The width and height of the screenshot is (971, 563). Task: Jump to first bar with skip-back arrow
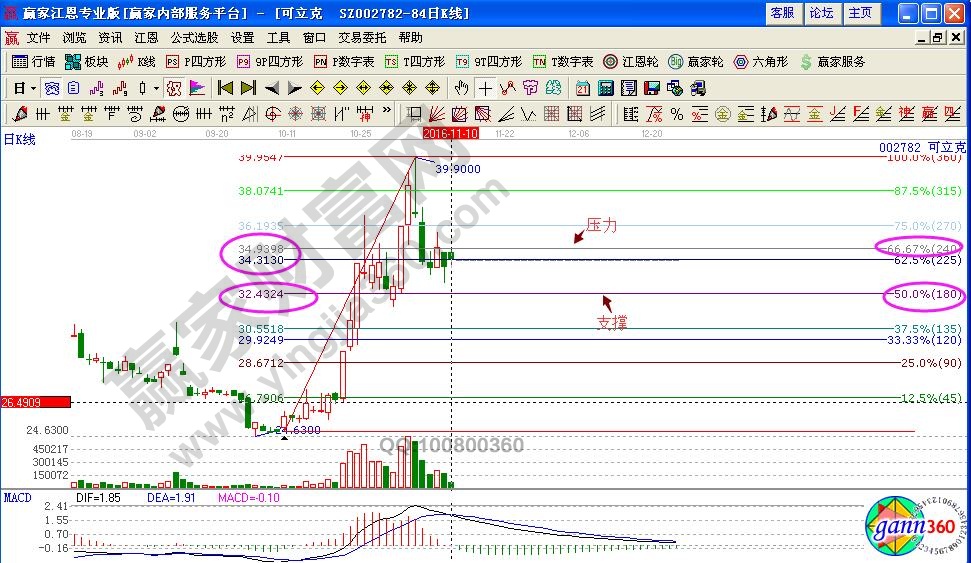pyautogui.click(x=225, y=88)
